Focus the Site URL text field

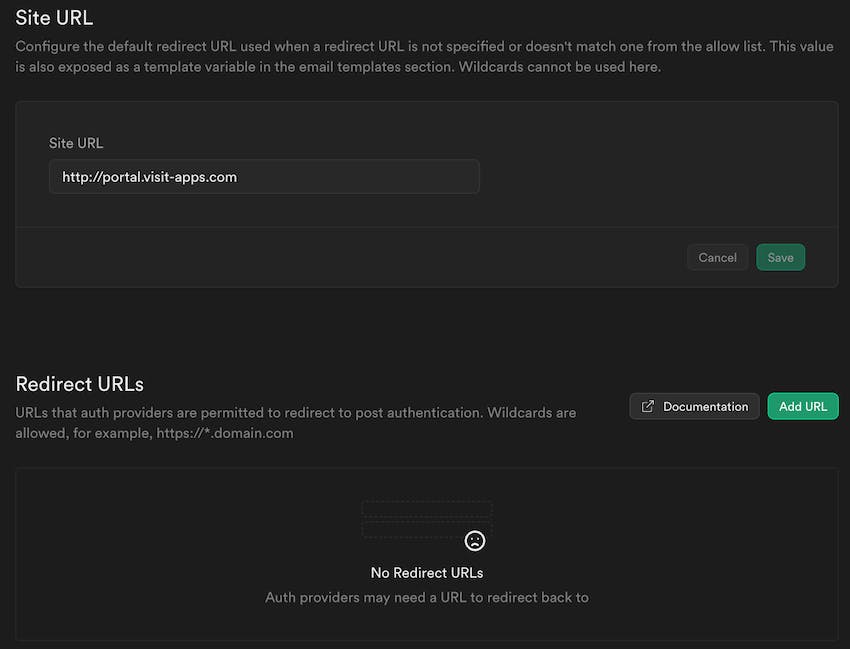pyautogui.click(x=264, y=177)
